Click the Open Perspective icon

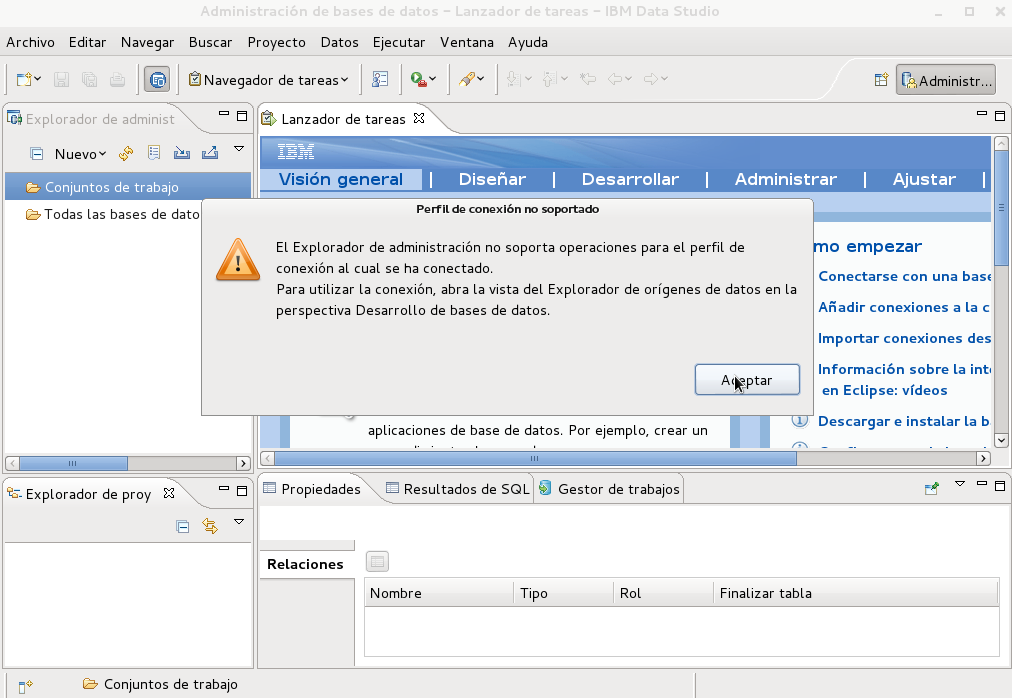coord(881,80)
